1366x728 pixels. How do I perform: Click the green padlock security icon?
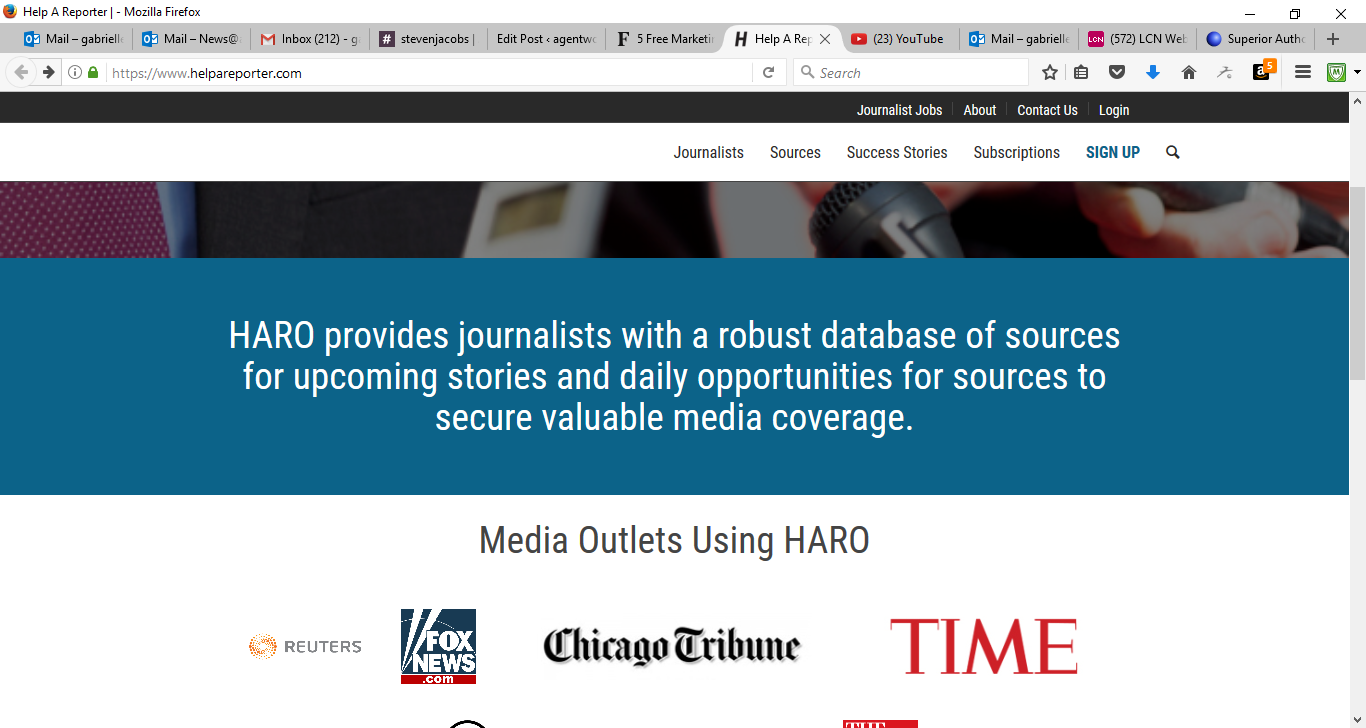93,72
